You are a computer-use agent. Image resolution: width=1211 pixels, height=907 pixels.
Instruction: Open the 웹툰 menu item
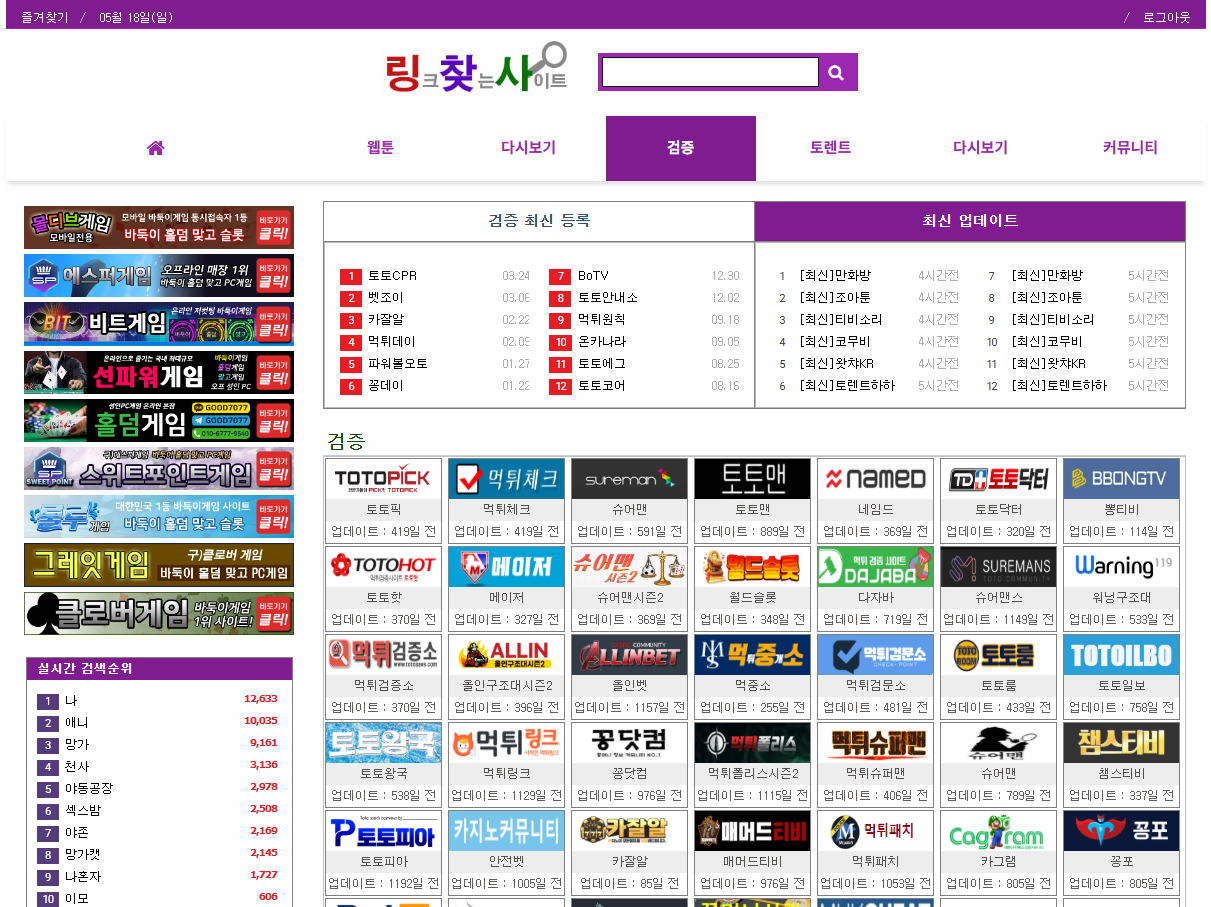(380, 148)
